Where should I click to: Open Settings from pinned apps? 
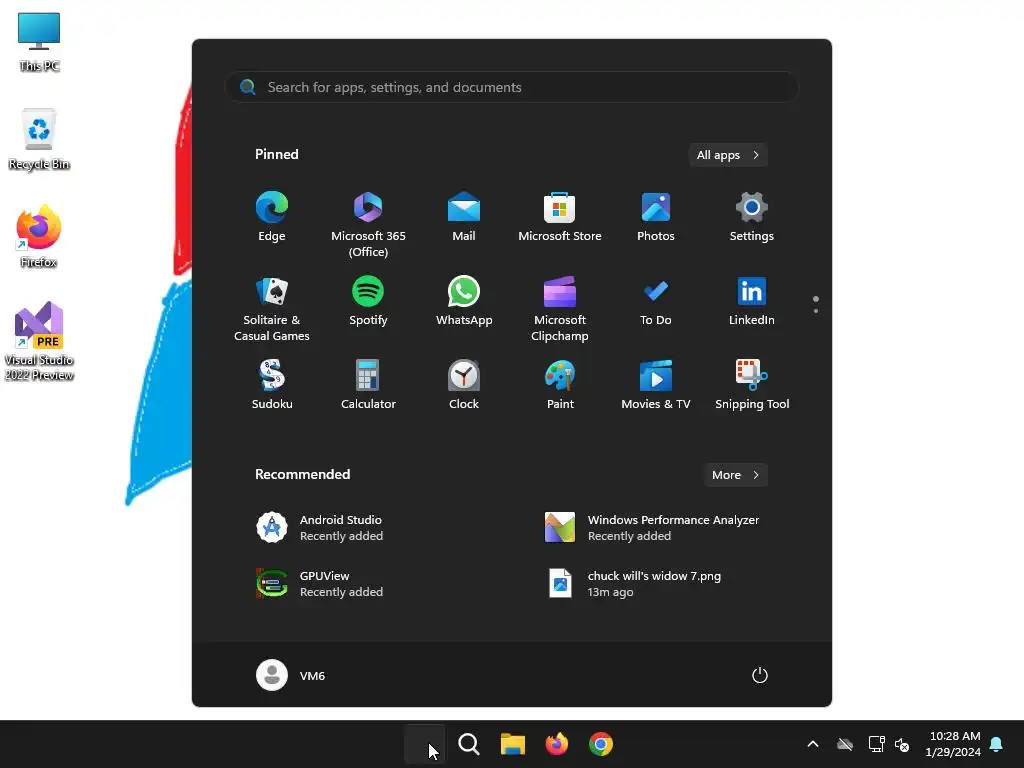tap(752, 217)
